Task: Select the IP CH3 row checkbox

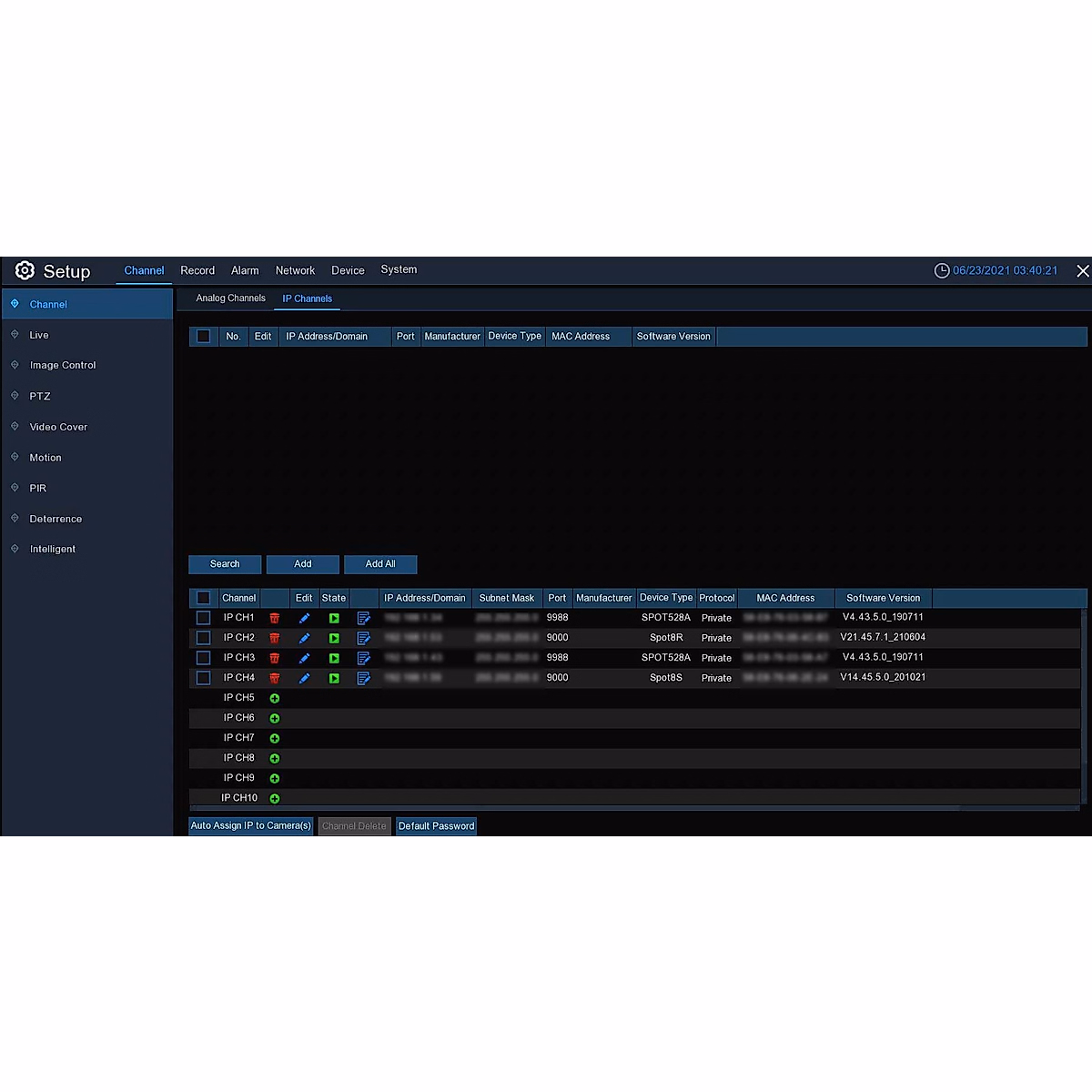Action: pyautogui.click(x=204, y=658)
